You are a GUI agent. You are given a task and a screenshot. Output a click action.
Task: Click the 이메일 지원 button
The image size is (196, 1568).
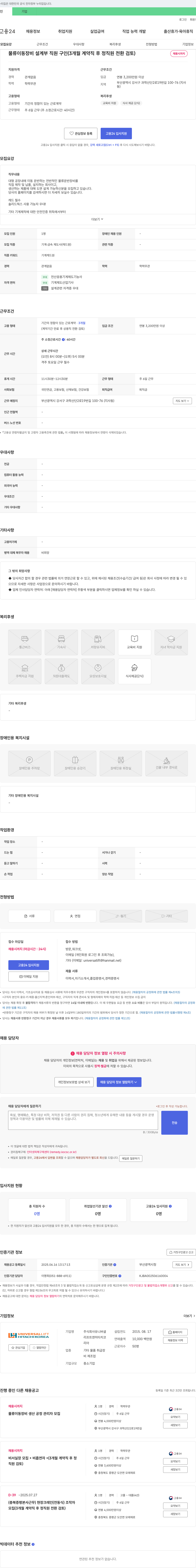coord(29,976)
